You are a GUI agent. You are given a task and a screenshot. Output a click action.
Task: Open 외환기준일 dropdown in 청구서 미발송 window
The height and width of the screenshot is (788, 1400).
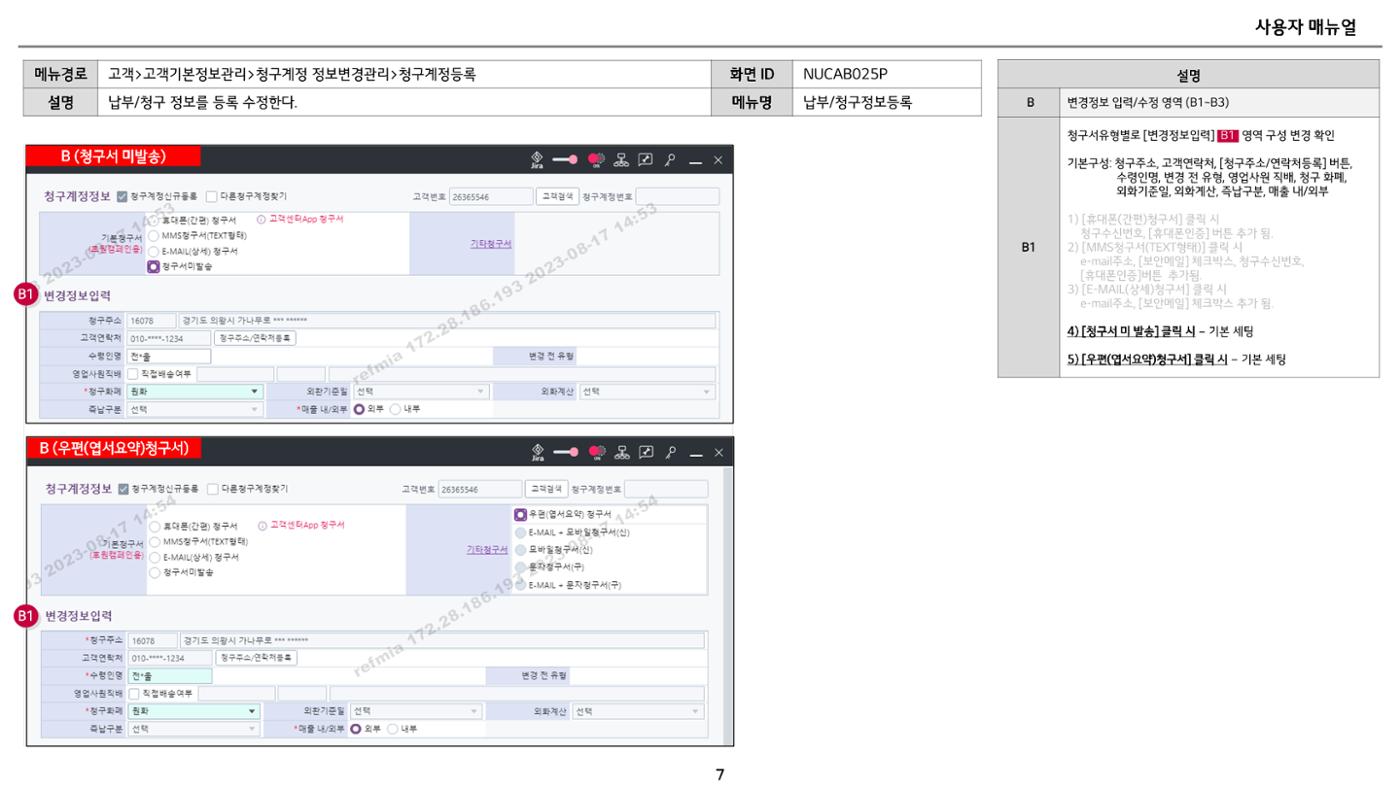tap(421, 392)
